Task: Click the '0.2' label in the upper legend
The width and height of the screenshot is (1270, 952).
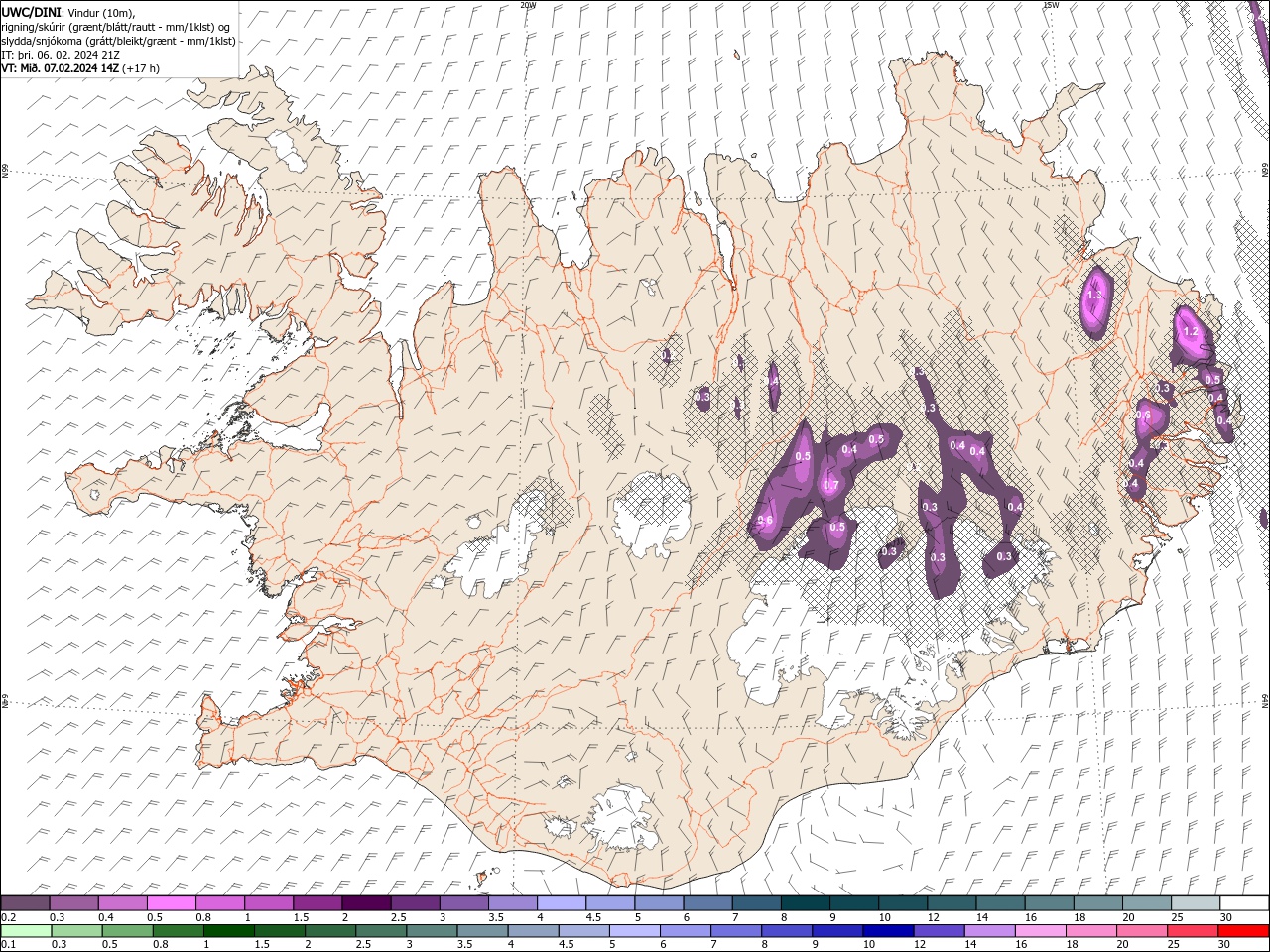Action: pos(8,918)
